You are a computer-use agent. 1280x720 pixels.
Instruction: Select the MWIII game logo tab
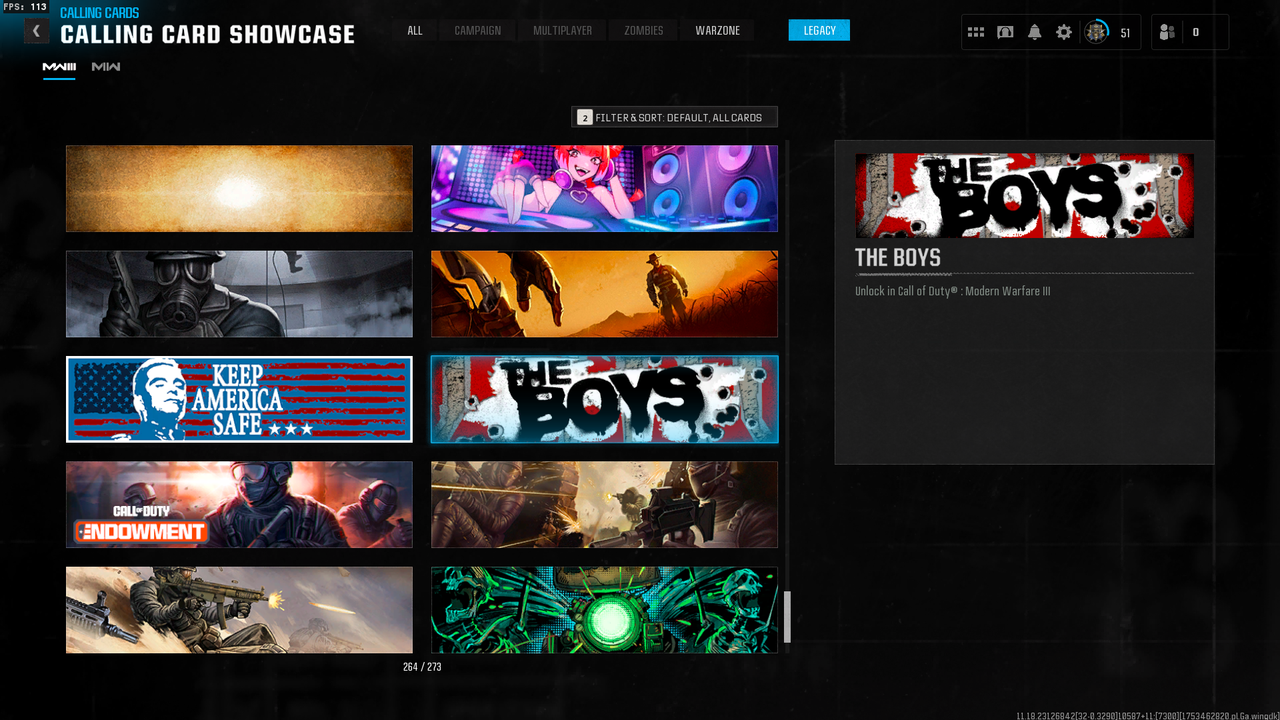click(59, 67)
